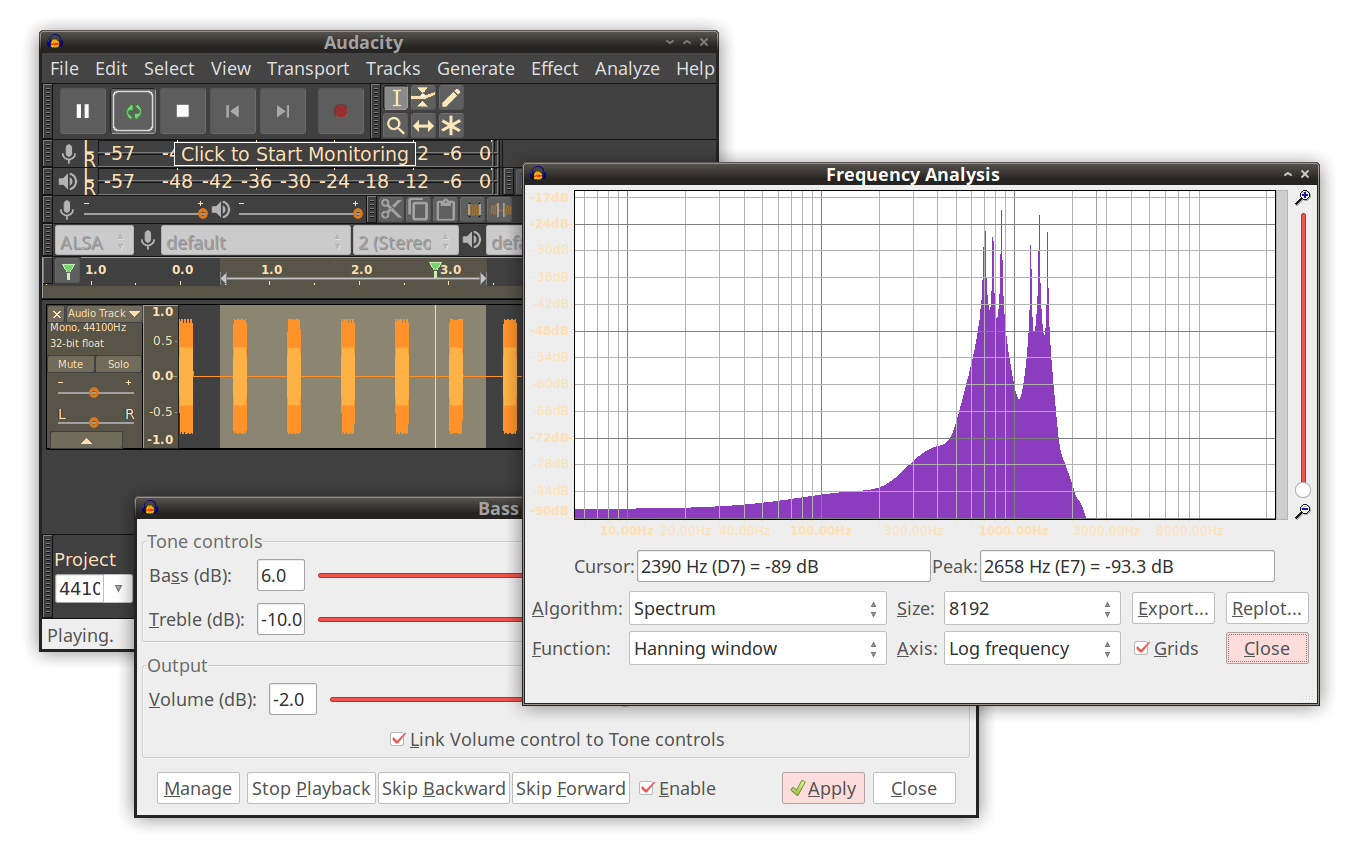Choose the Draw tool (pencil icon)
The image size is (1356, 849).
pos(450,97)
